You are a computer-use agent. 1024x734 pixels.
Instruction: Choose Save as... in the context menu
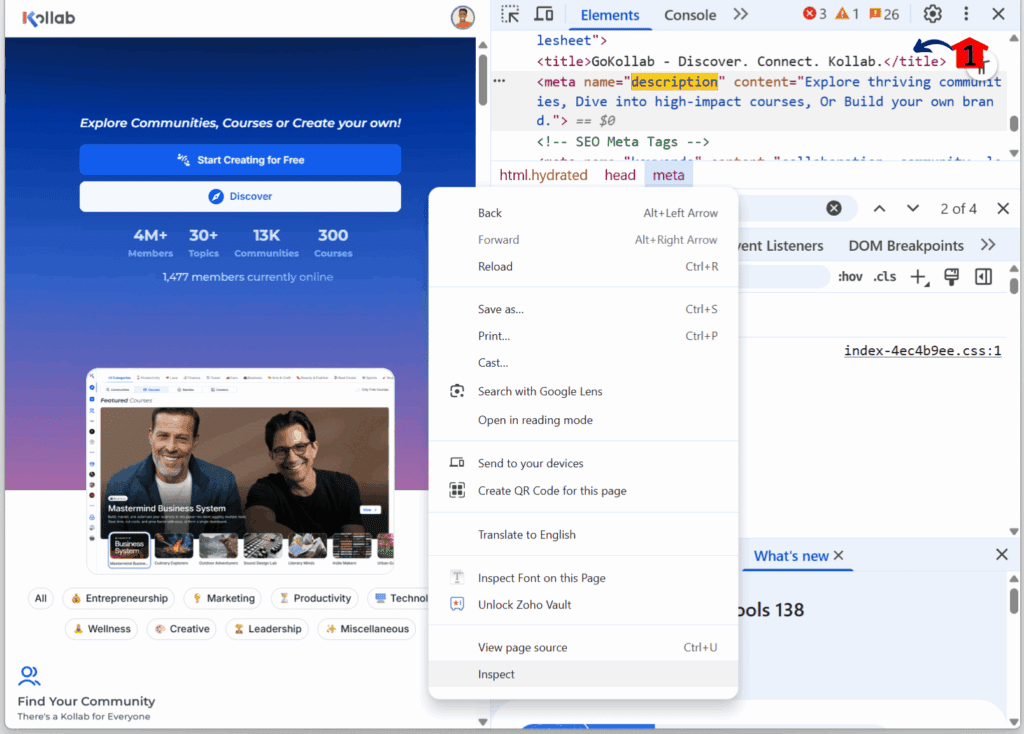pyautogui.click(x=583, y=309)
